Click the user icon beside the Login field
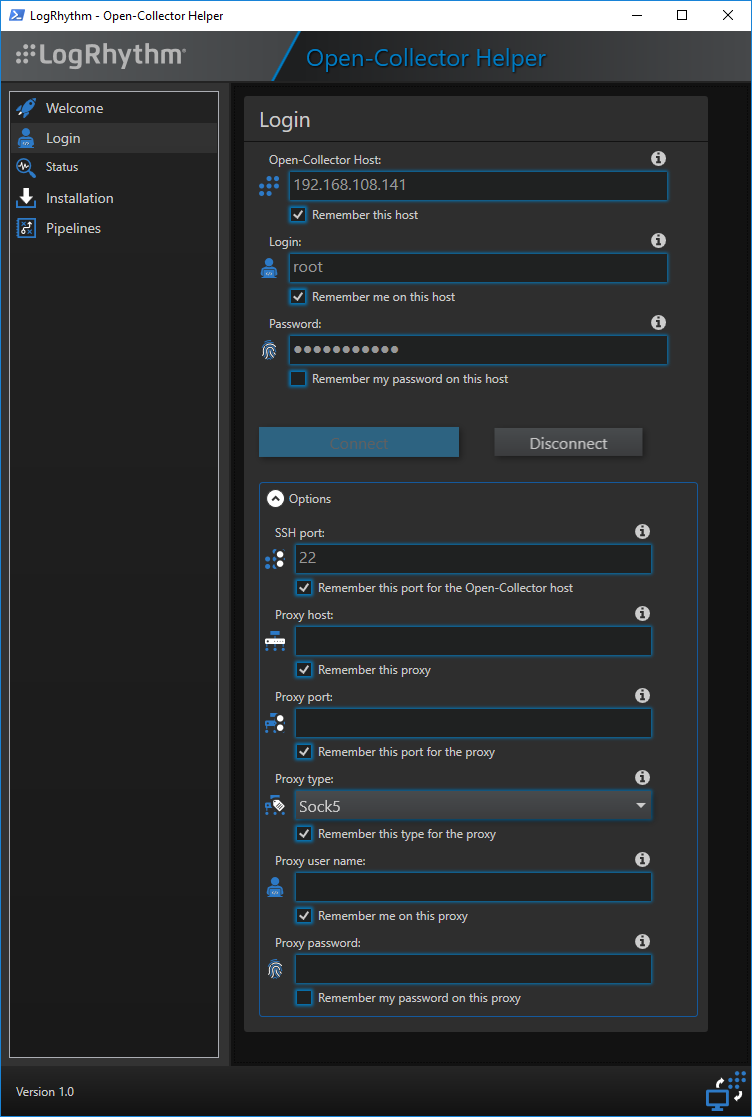752x1117 pixels. (x=269, y=269)
